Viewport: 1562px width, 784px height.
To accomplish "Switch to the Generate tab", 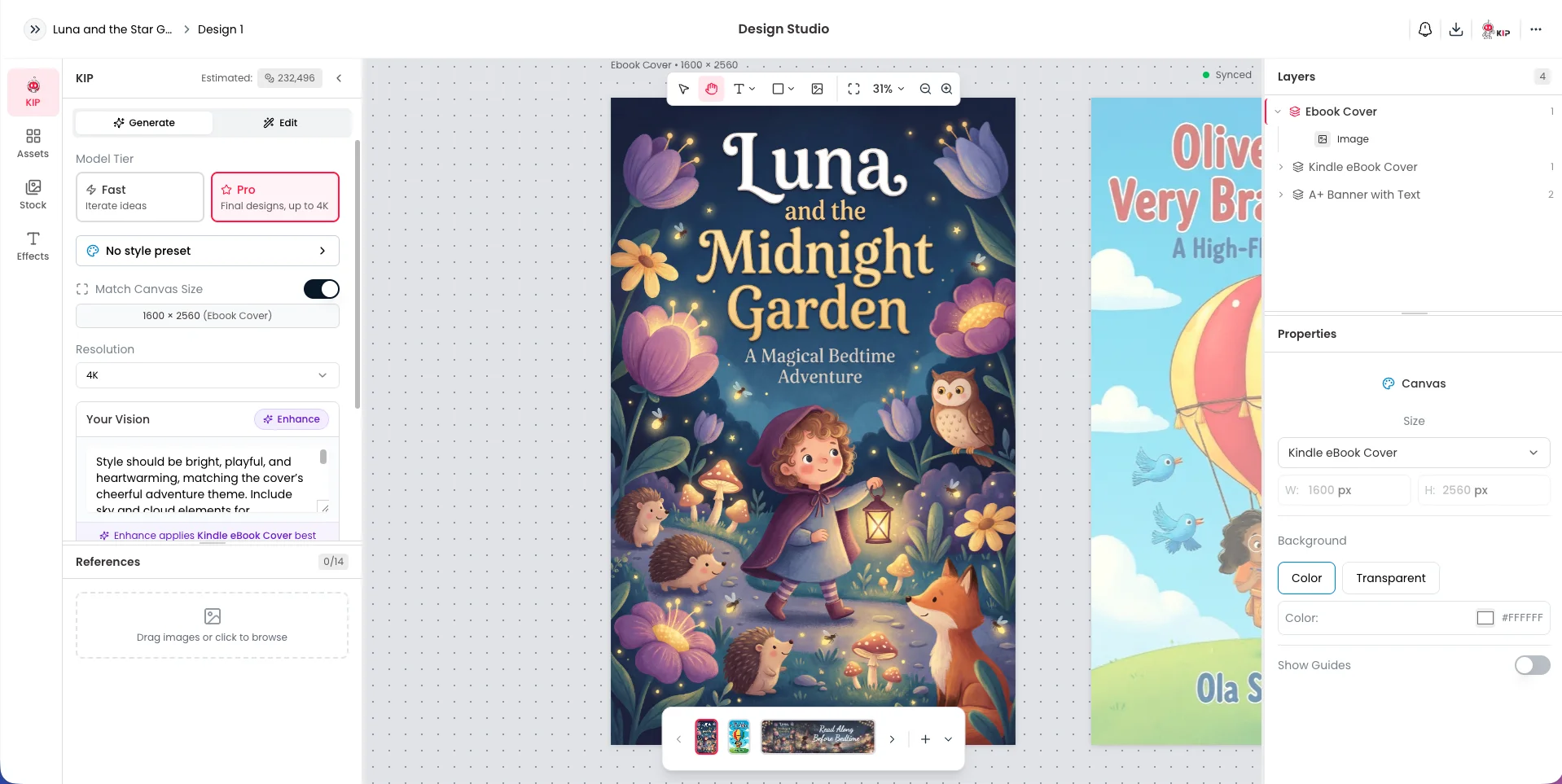I will (144, 123).
